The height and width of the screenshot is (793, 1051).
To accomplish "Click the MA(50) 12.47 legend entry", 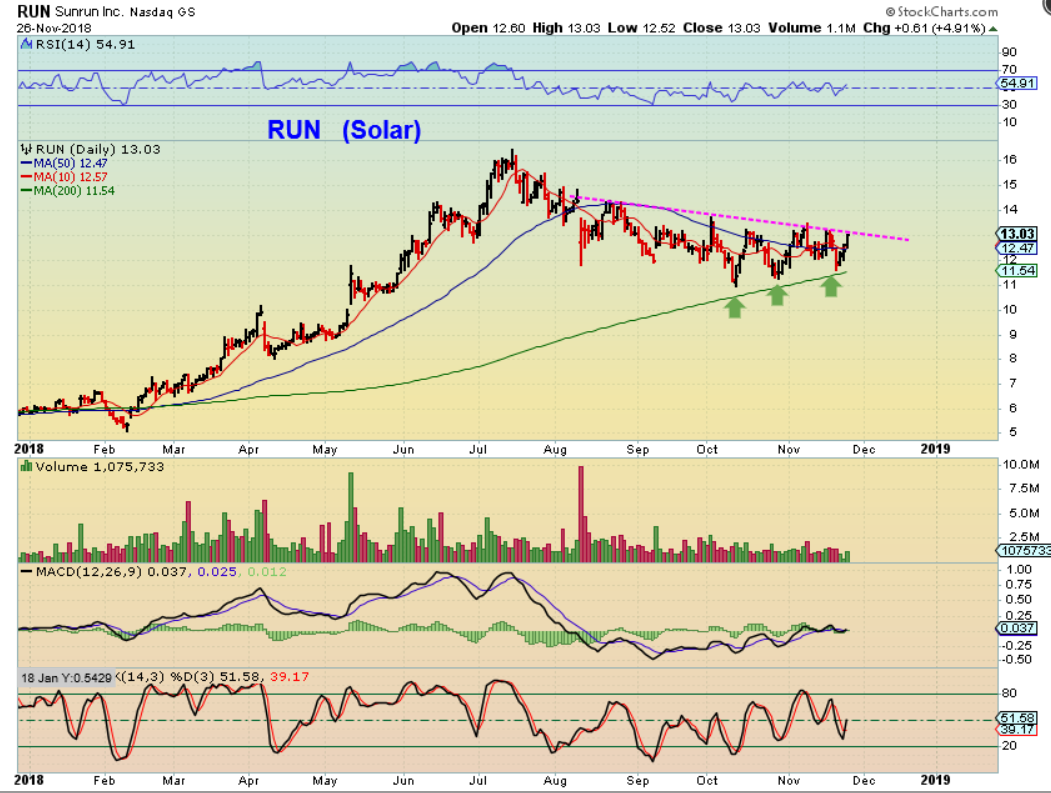I will [70, 163].
